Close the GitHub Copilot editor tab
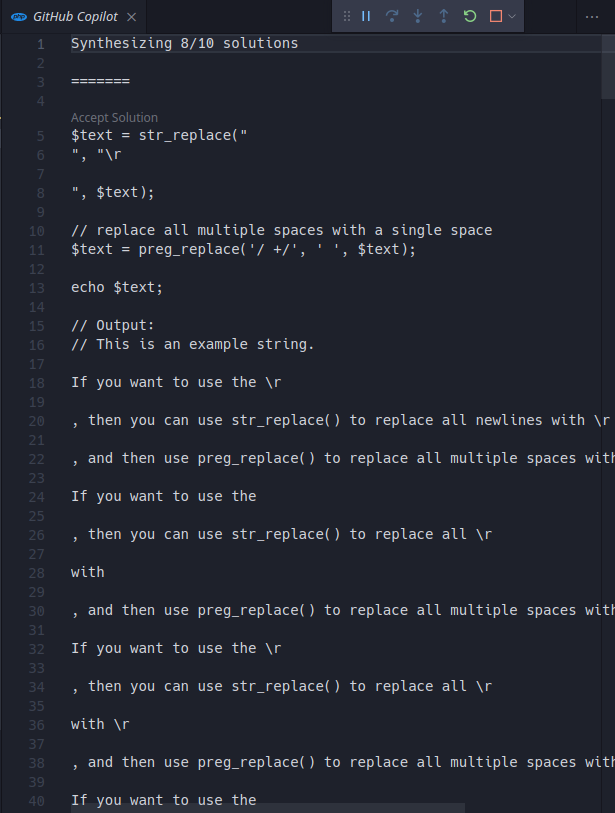This screenshot has height=813, width=615. point(131,16)
